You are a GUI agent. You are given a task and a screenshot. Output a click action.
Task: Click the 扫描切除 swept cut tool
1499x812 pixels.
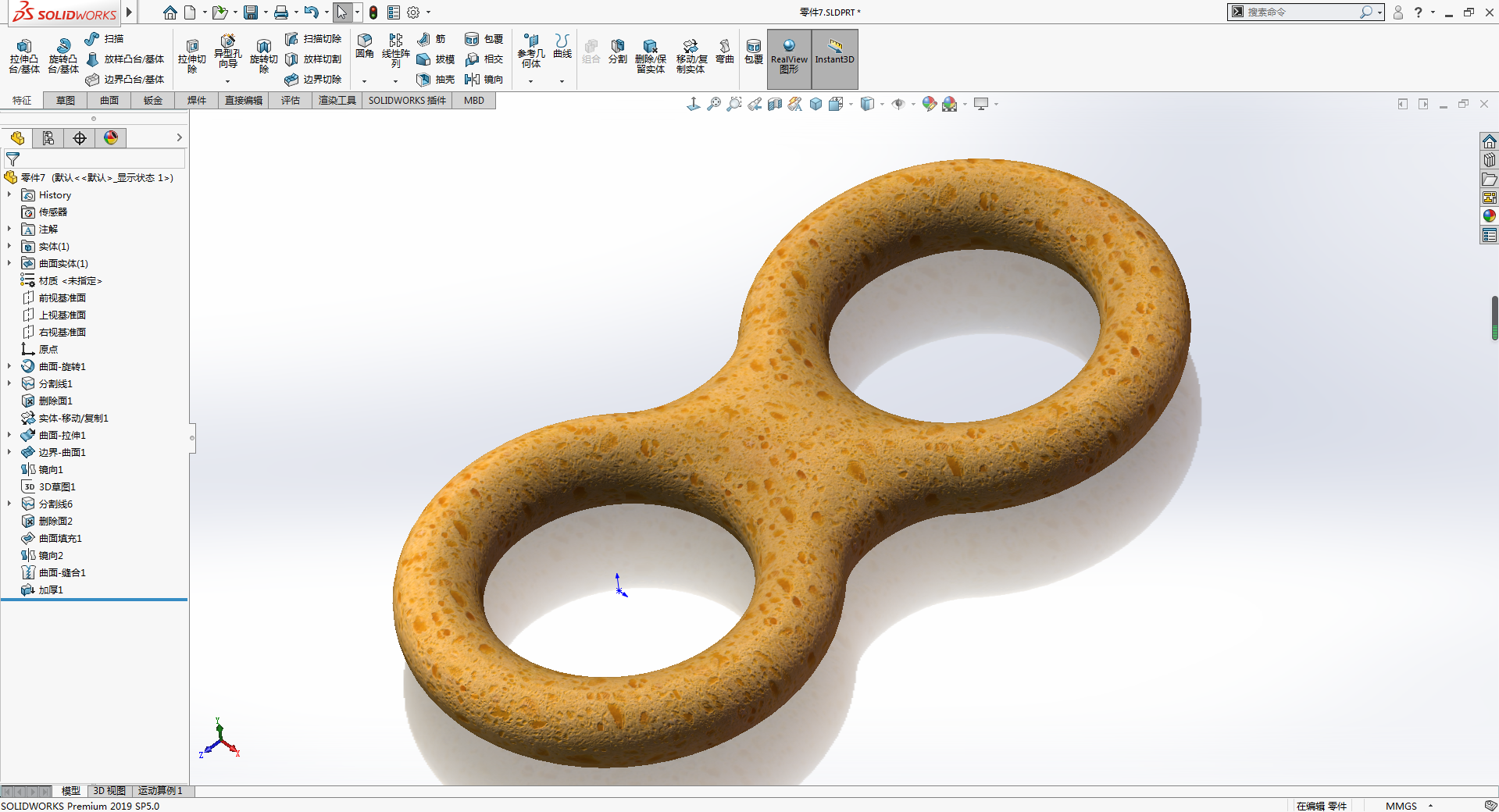313,39
